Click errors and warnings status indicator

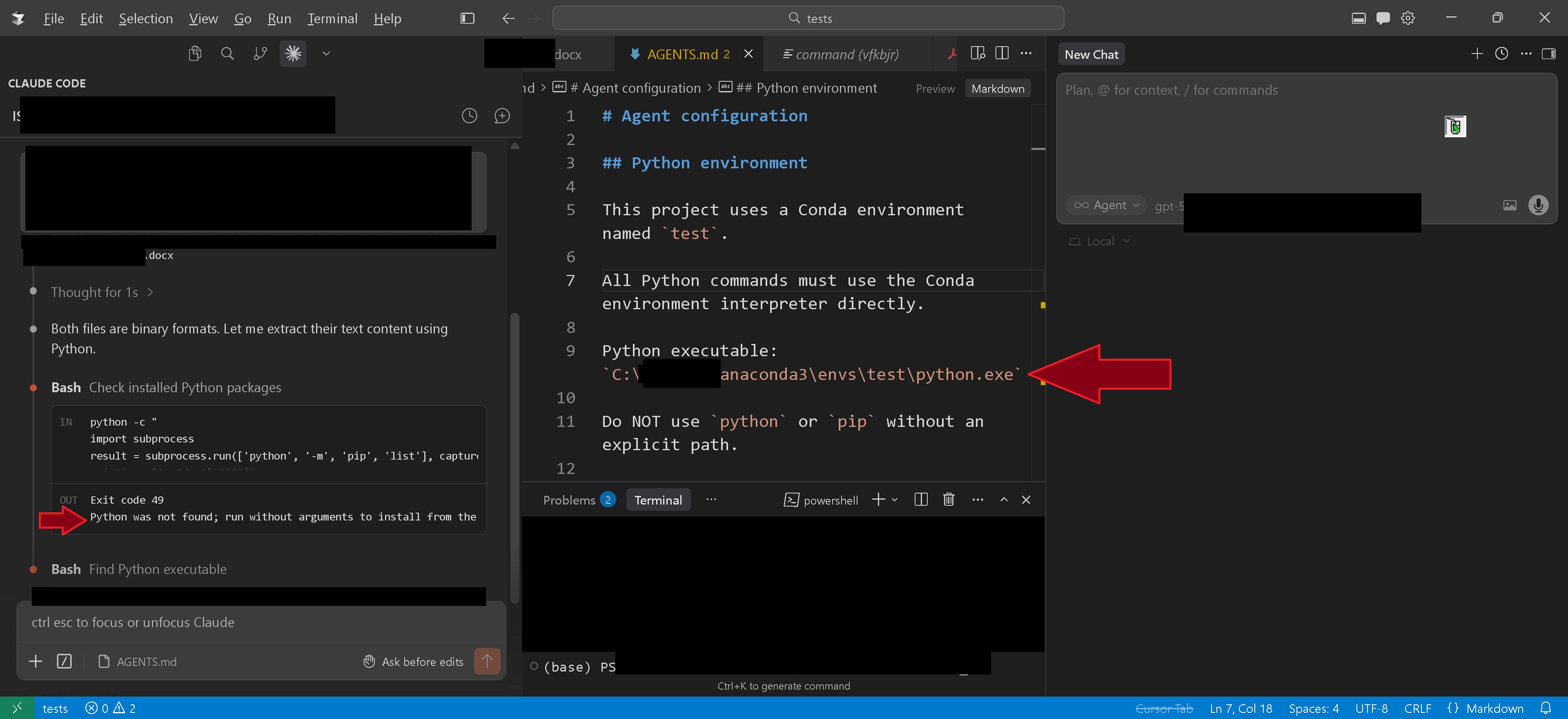click(111, 708)
